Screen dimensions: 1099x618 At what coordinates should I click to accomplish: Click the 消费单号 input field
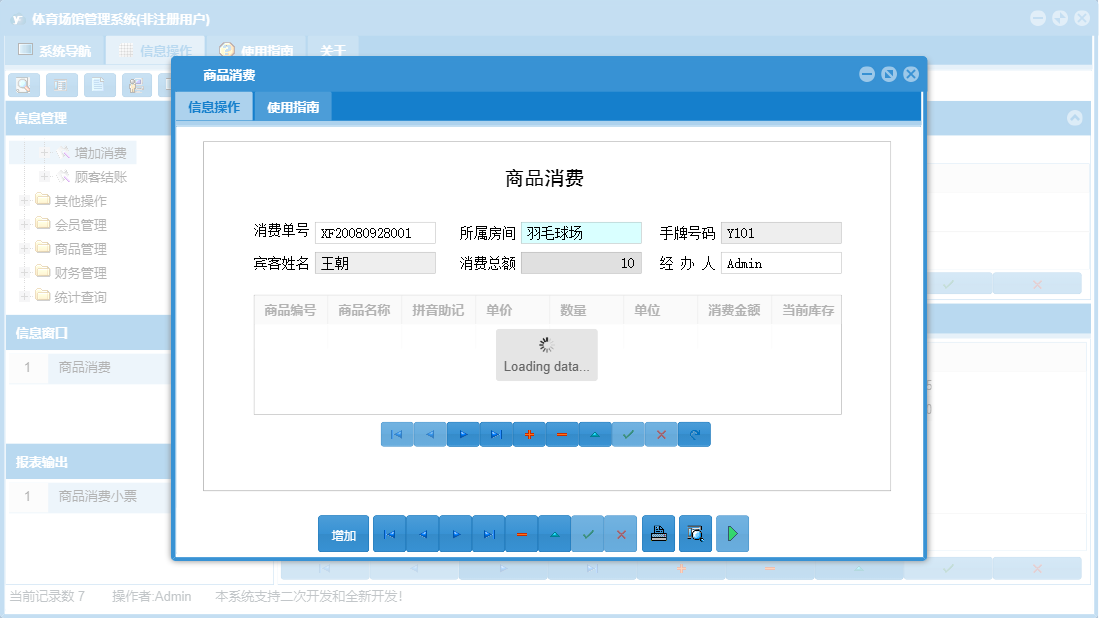[375, 232]
